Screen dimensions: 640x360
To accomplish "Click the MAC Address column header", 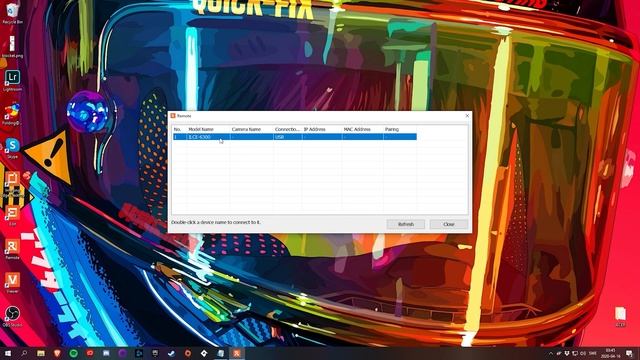I will pyautogui.click(x=362, y=129).
